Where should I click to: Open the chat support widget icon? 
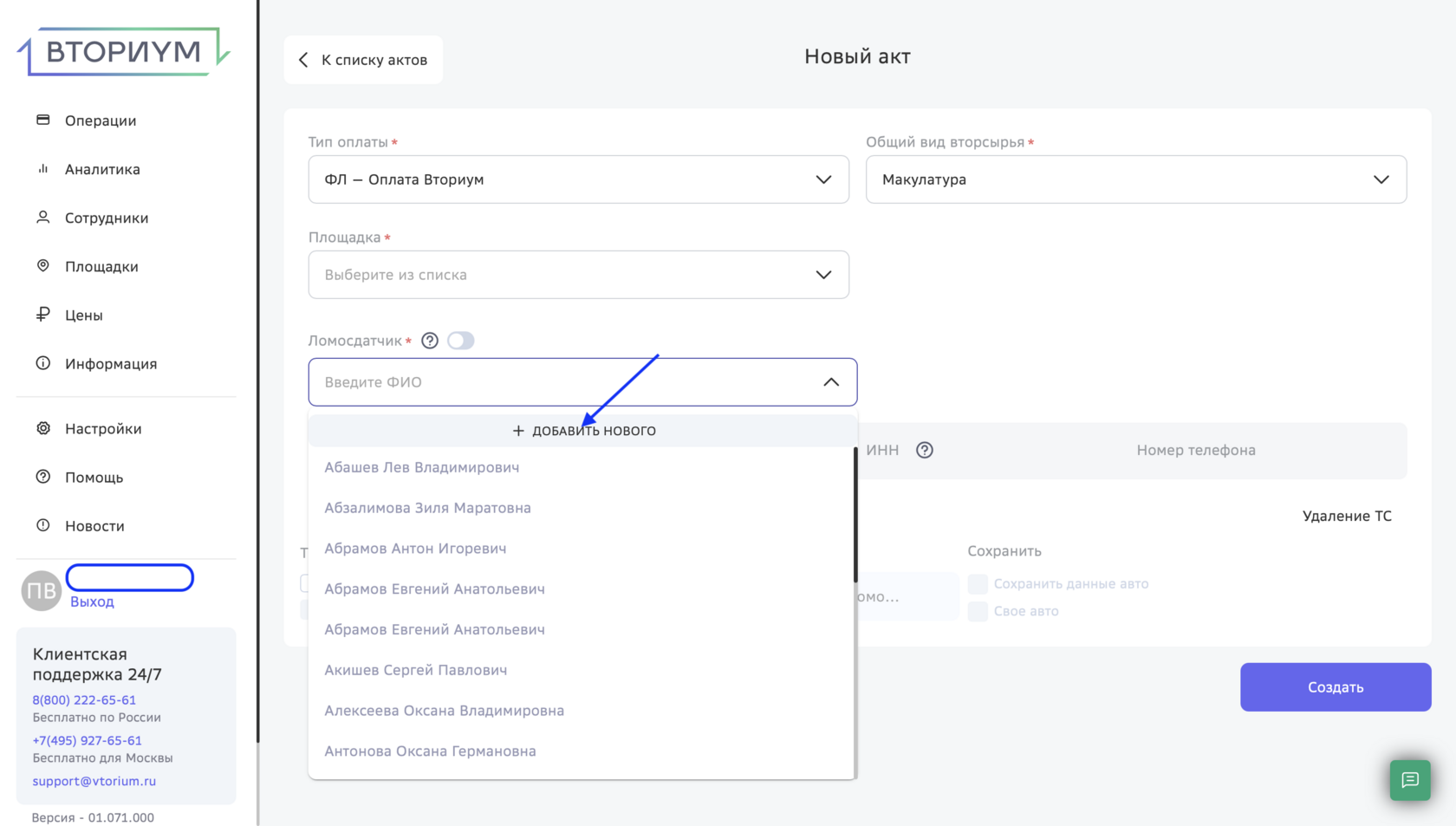(x=1410, y=780)
